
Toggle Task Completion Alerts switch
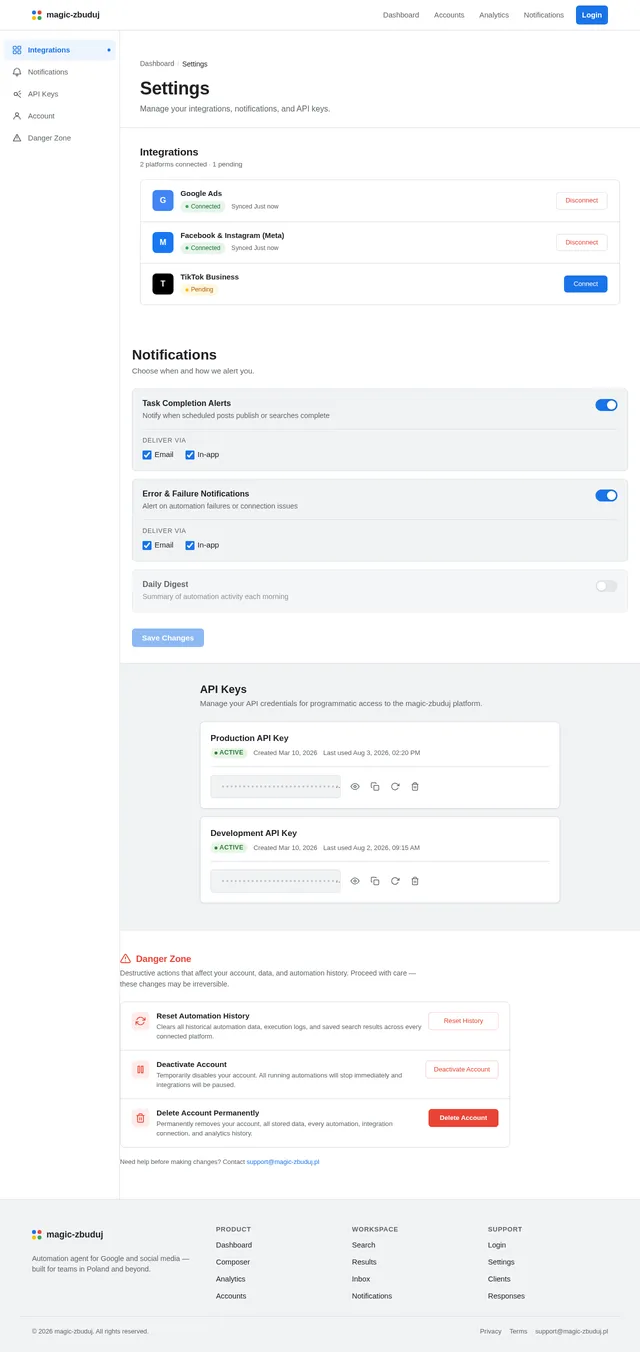click(x=606, y=405)
